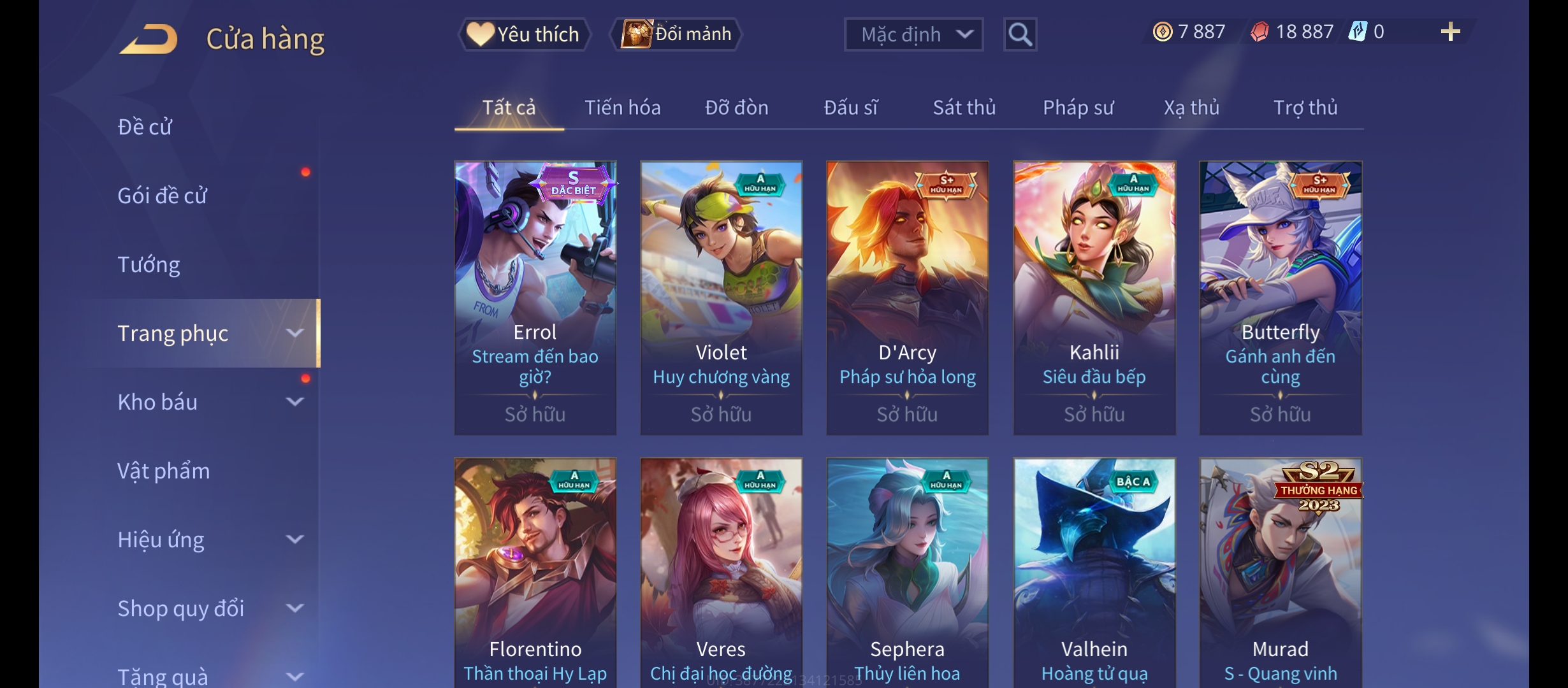This screenshot has height=688, width=1568.
Task: Click the blue voucher currency icon
Action: [x=1358, y=32]
